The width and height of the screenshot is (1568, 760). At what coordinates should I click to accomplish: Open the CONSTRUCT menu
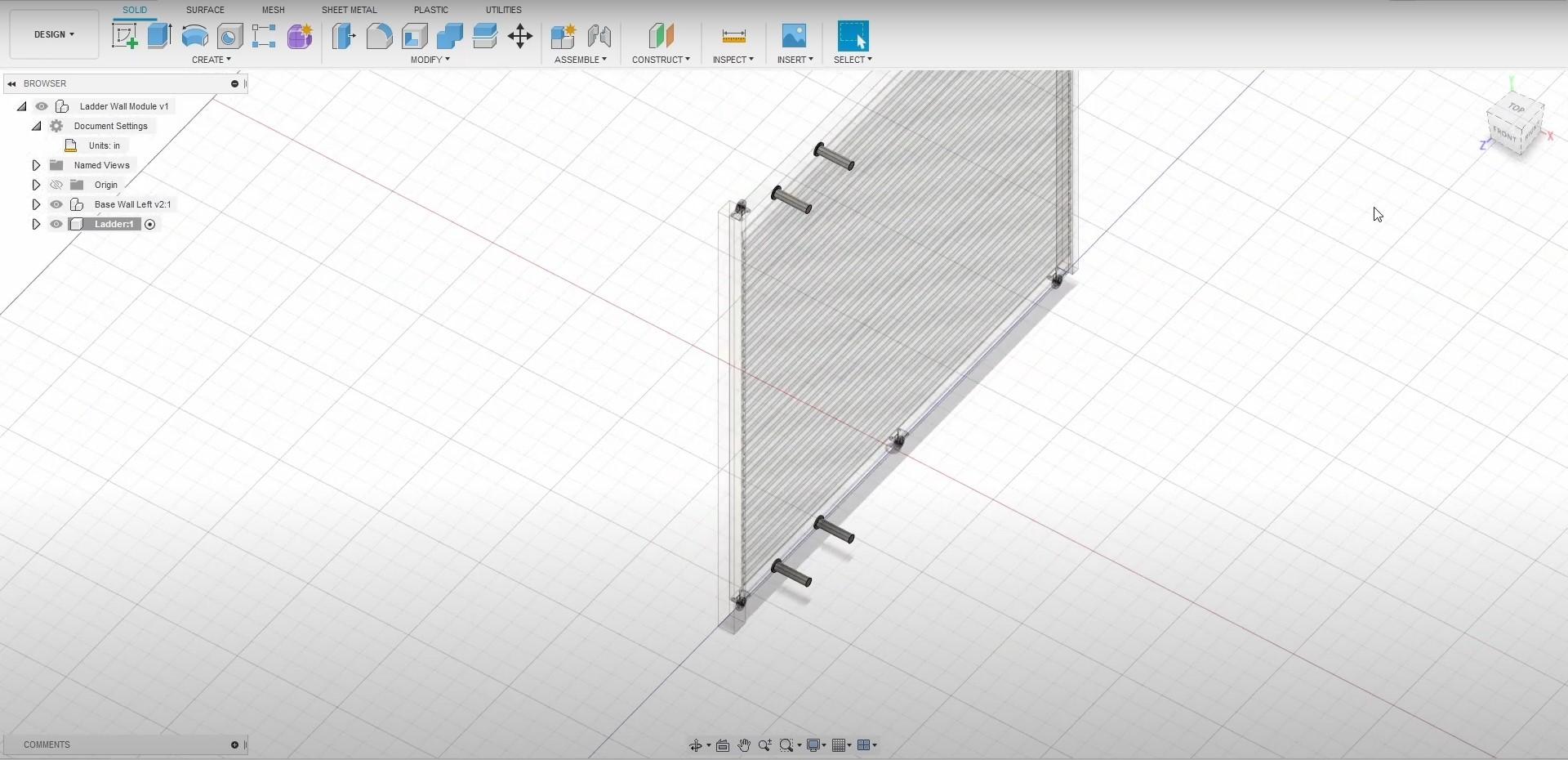click(660, 60)
